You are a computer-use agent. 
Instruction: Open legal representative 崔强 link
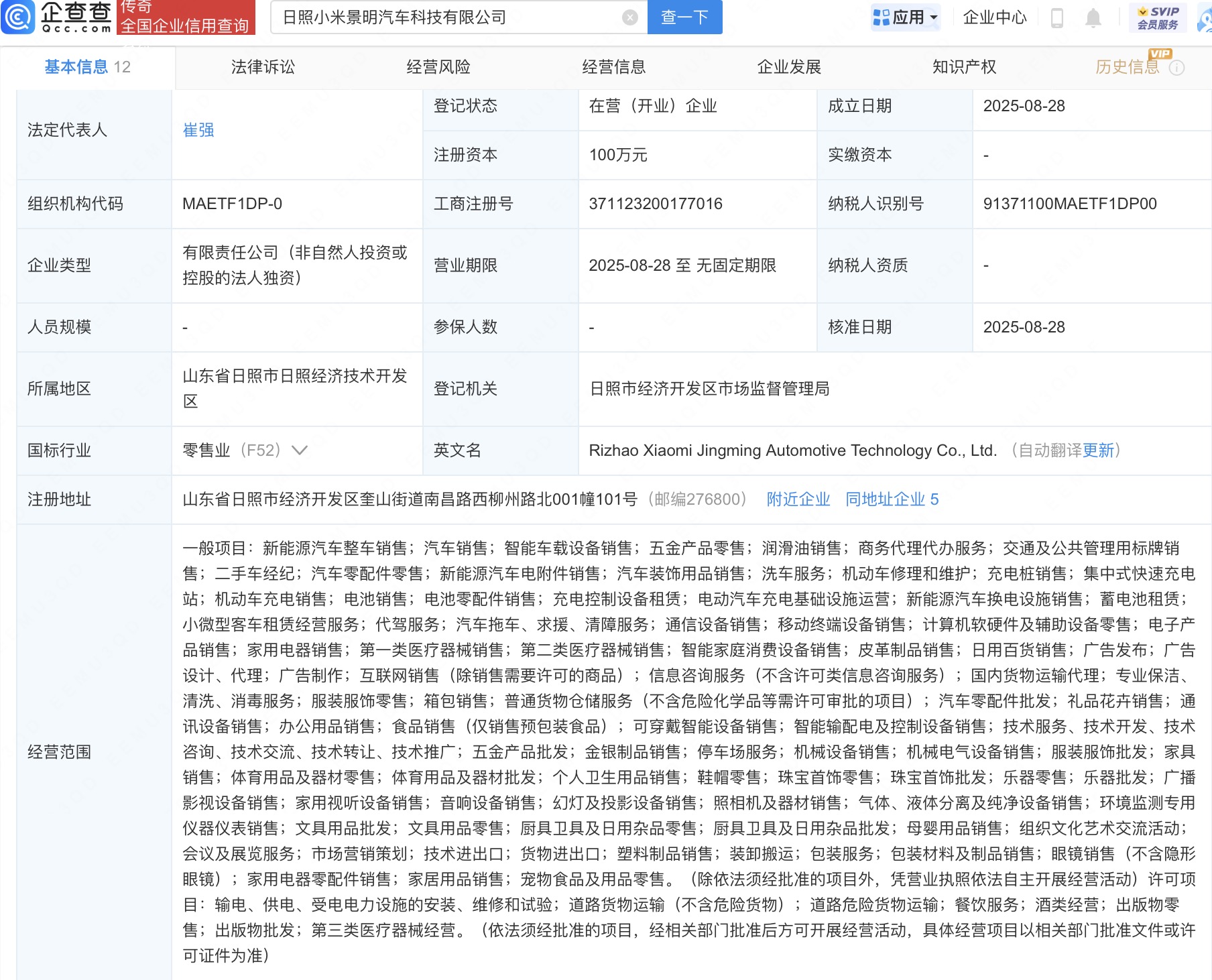(x=198, y=130)
